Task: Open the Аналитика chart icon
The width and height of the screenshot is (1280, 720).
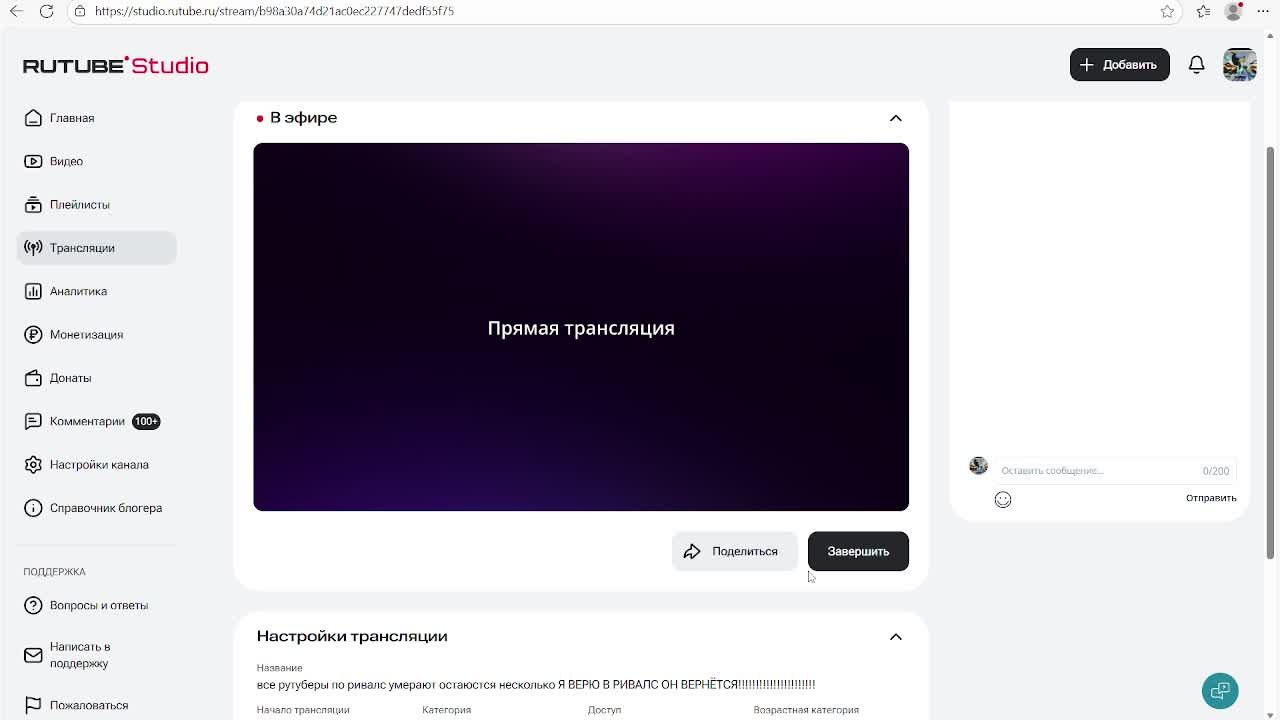Action: click(x=33, y=291)
